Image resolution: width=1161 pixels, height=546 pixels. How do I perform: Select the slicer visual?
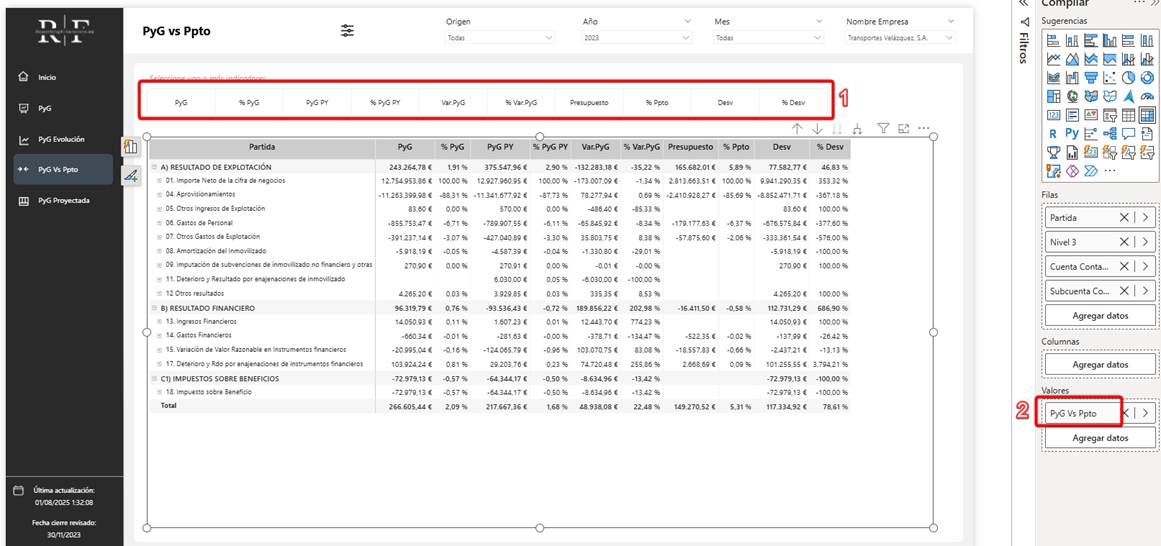[x=1109, y=115]
